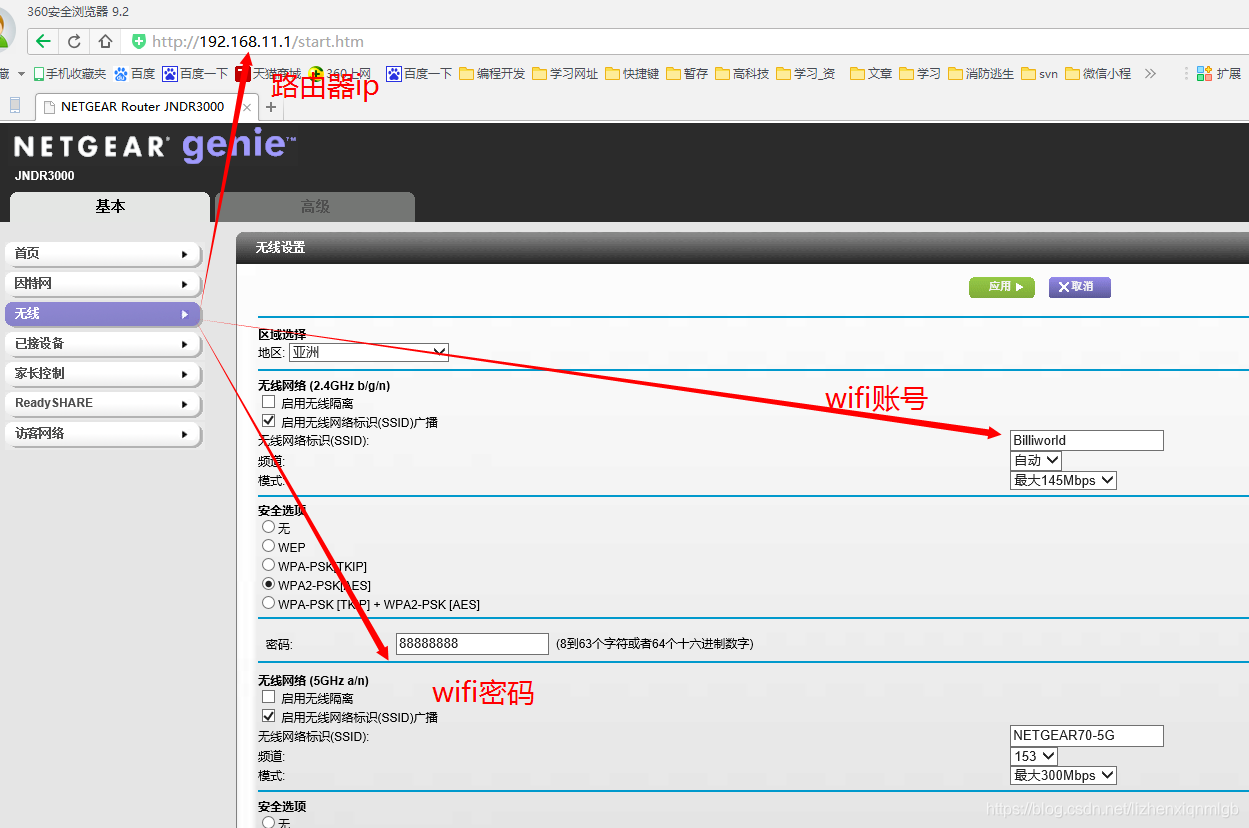The width and height of the screenshot is (1249, 828).
Task: Show more bookmarks with the >> chevron
Action: click(x=1150, y=74)
